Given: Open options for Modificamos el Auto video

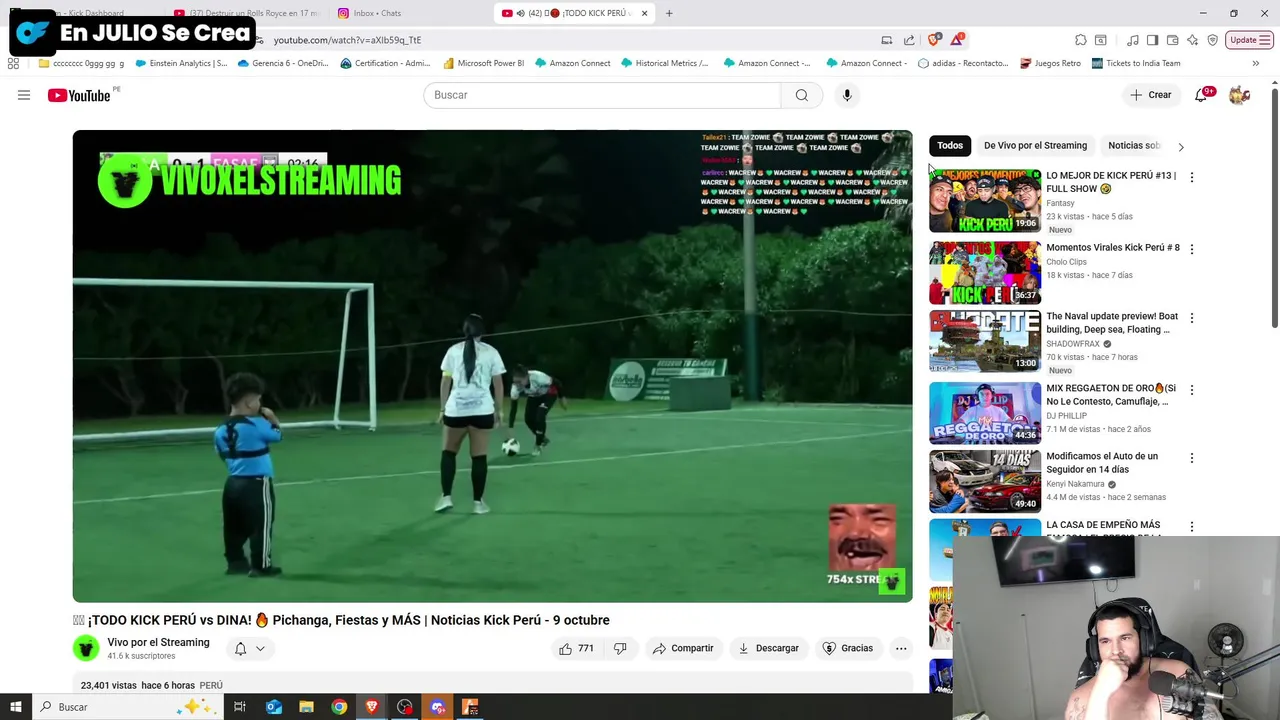Looking at the screenshot, I should coord(1191,458).
